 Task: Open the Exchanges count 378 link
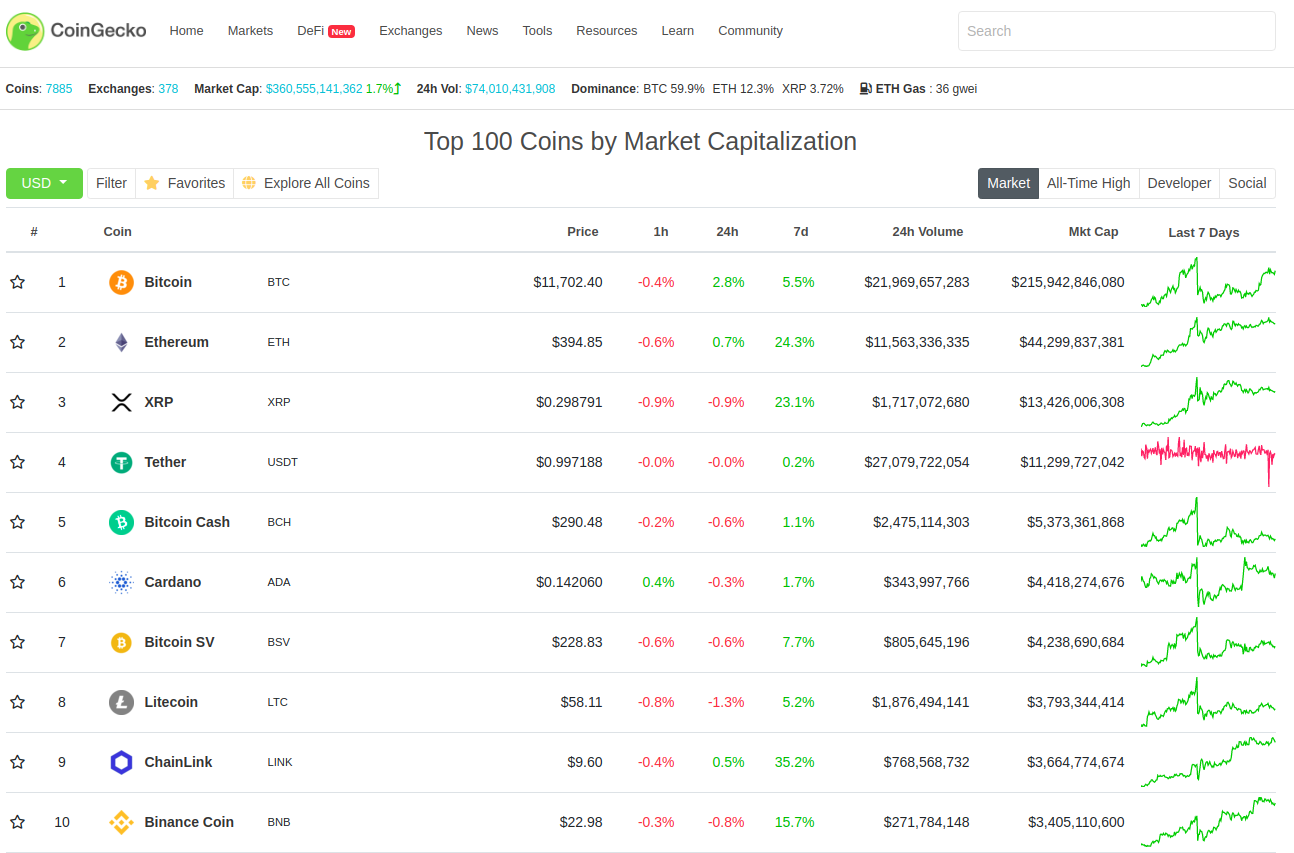pyautogui.click(x=168, y=89)
